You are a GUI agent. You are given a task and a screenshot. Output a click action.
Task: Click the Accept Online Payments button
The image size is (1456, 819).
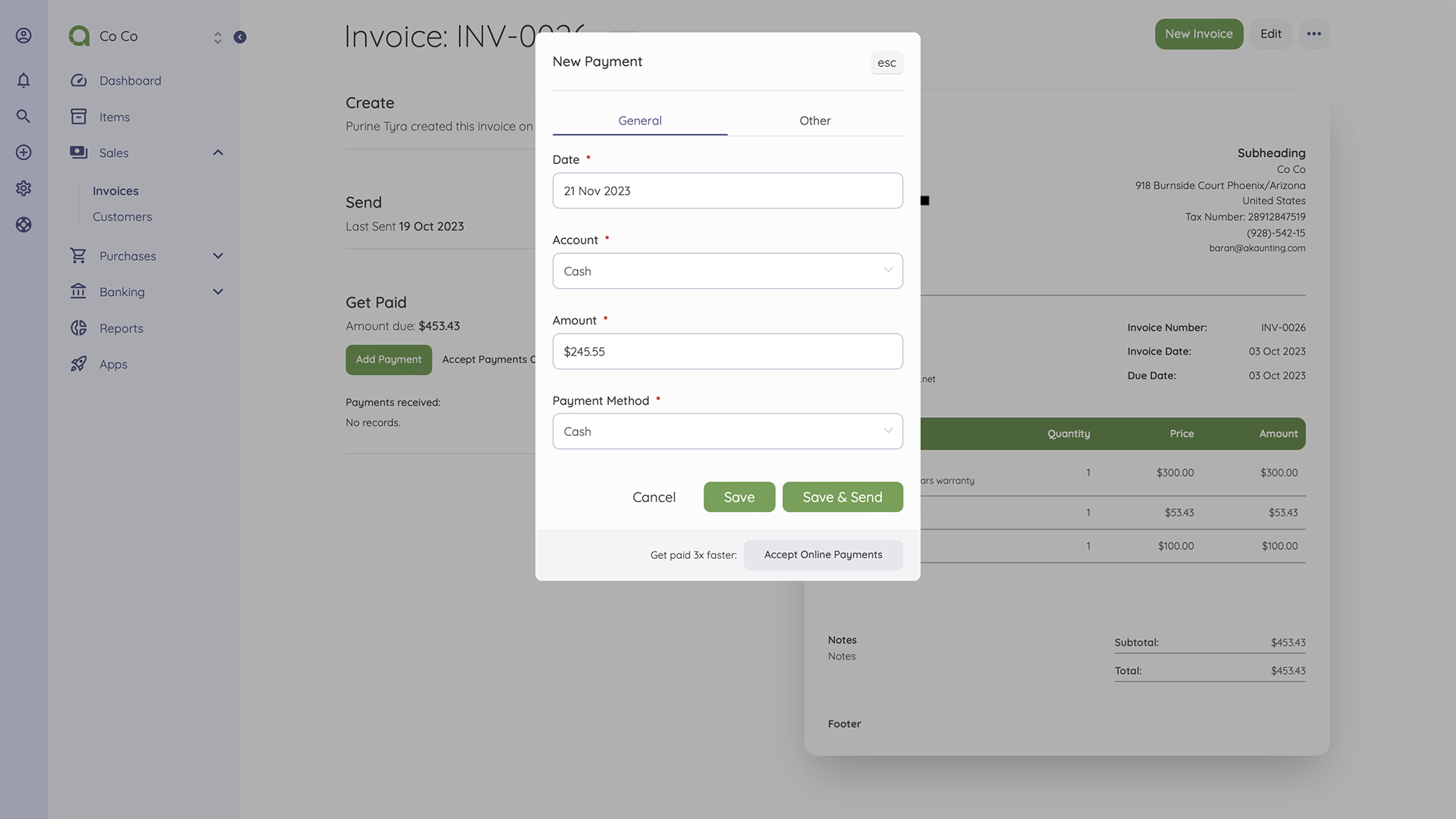(824, 554)
